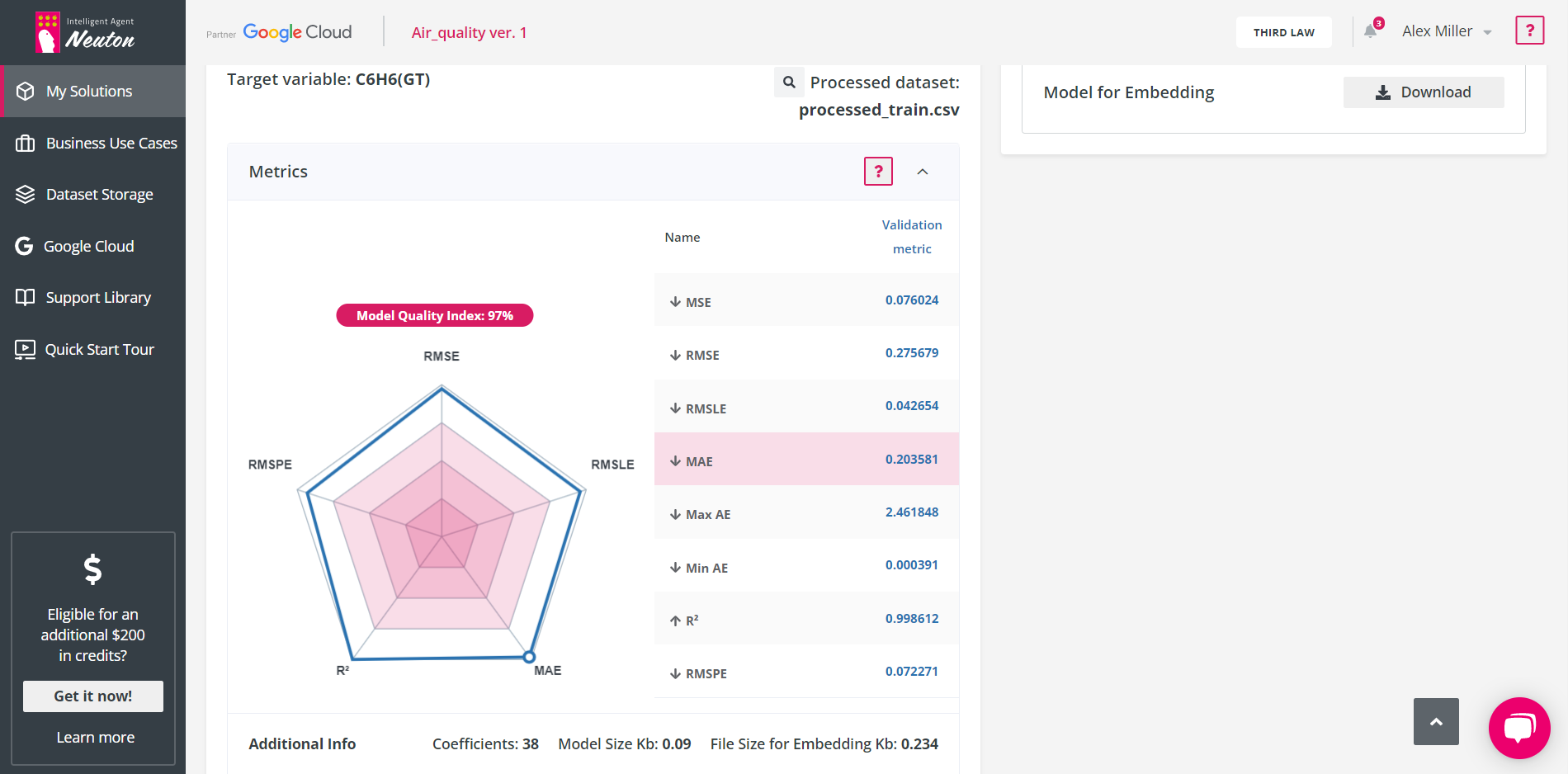Image resolution: width=1568 pixels, height=774 pixels.
Task: Collapse the Metrics panel chevron
Action: coord(923,172)
